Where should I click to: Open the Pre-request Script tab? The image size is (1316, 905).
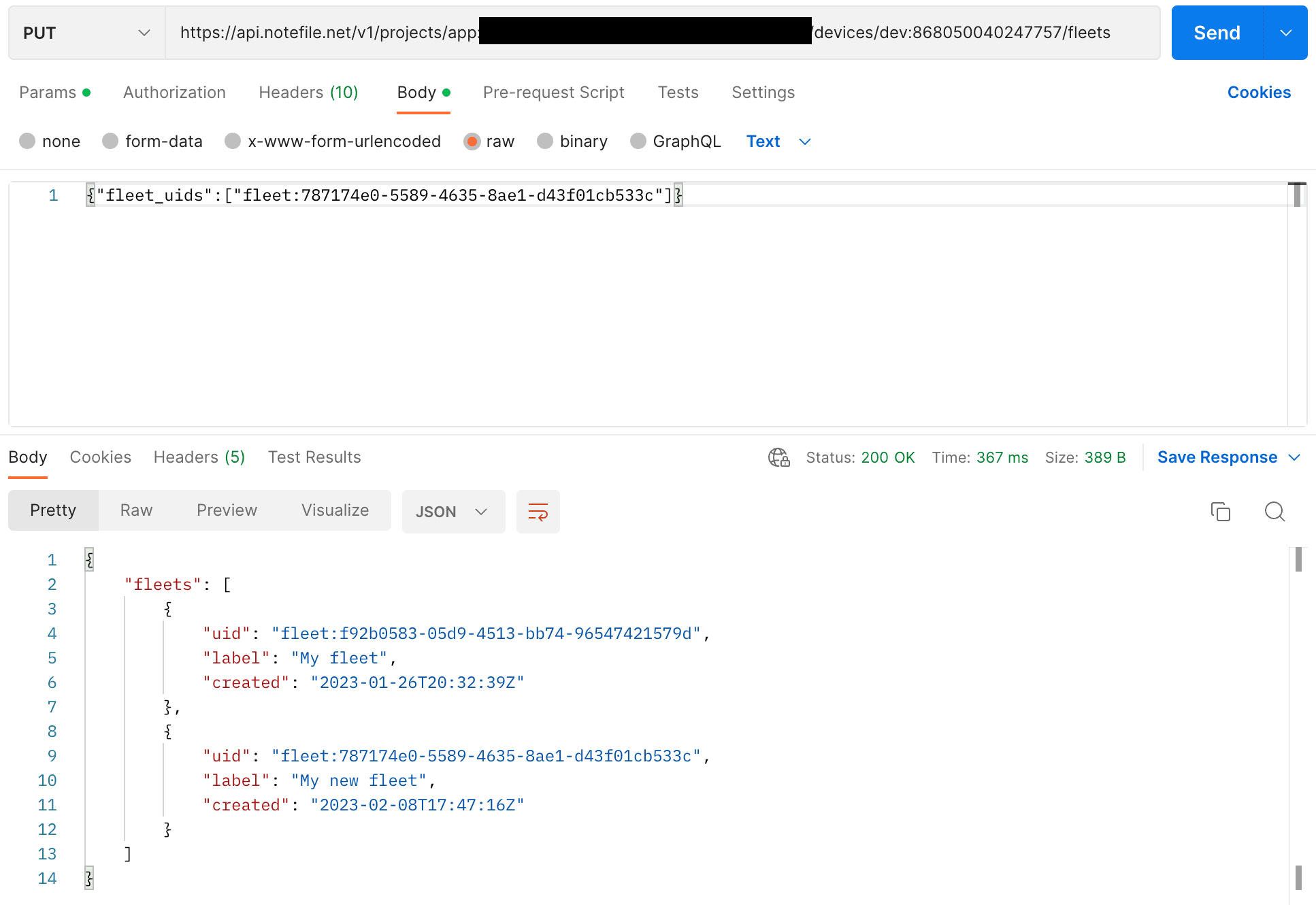[x=553, y=93]
